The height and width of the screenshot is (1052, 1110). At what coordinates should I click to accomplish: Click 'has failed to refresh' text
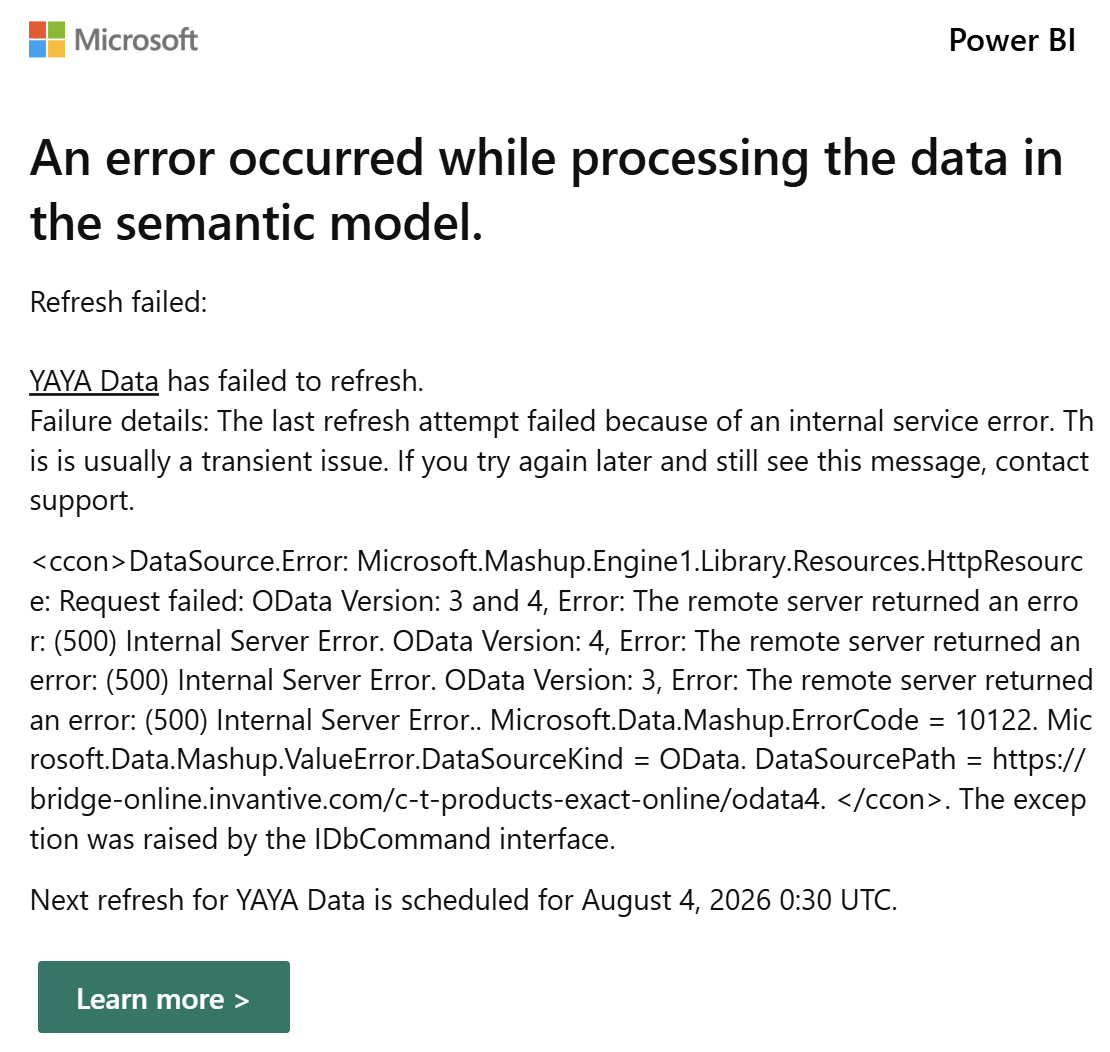[x=295, y=381]
